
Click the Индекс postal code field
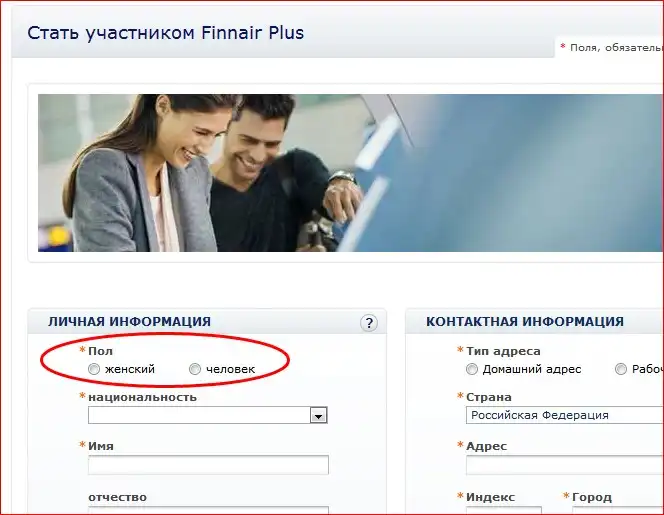tap(504, 511)
